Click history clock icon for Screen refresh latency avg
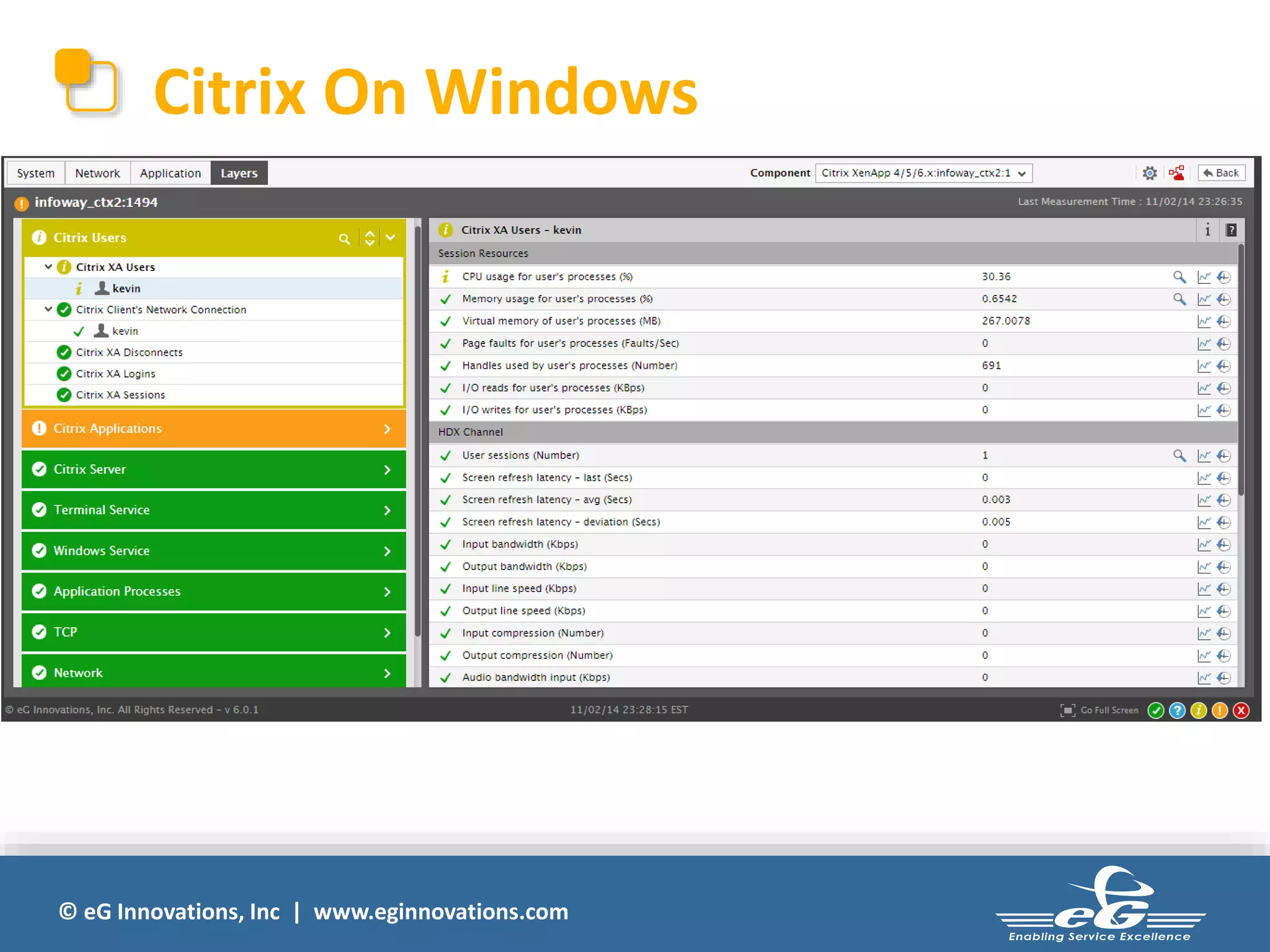The image size is (1270, 952). click(1223, 500)
